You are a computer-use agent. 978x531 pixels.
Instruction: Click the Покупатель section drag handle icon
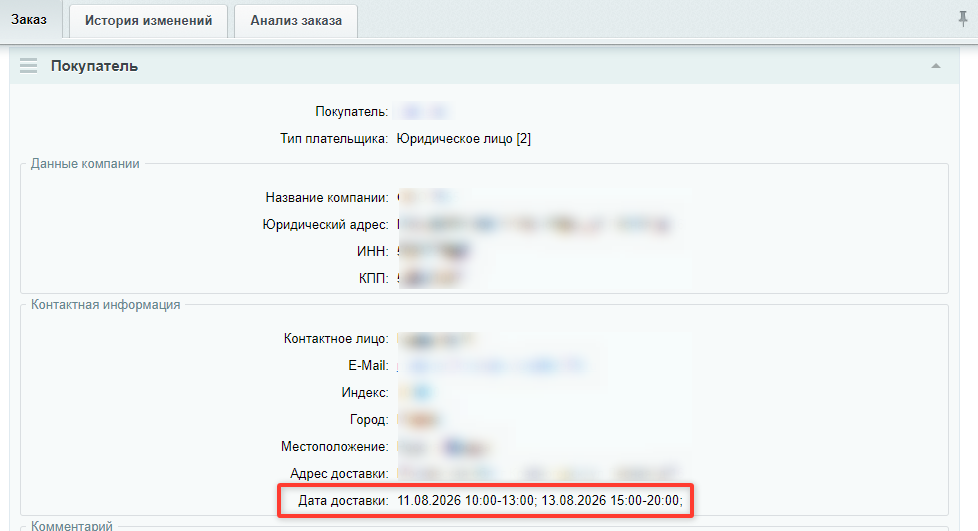click(x=28, y=66)
